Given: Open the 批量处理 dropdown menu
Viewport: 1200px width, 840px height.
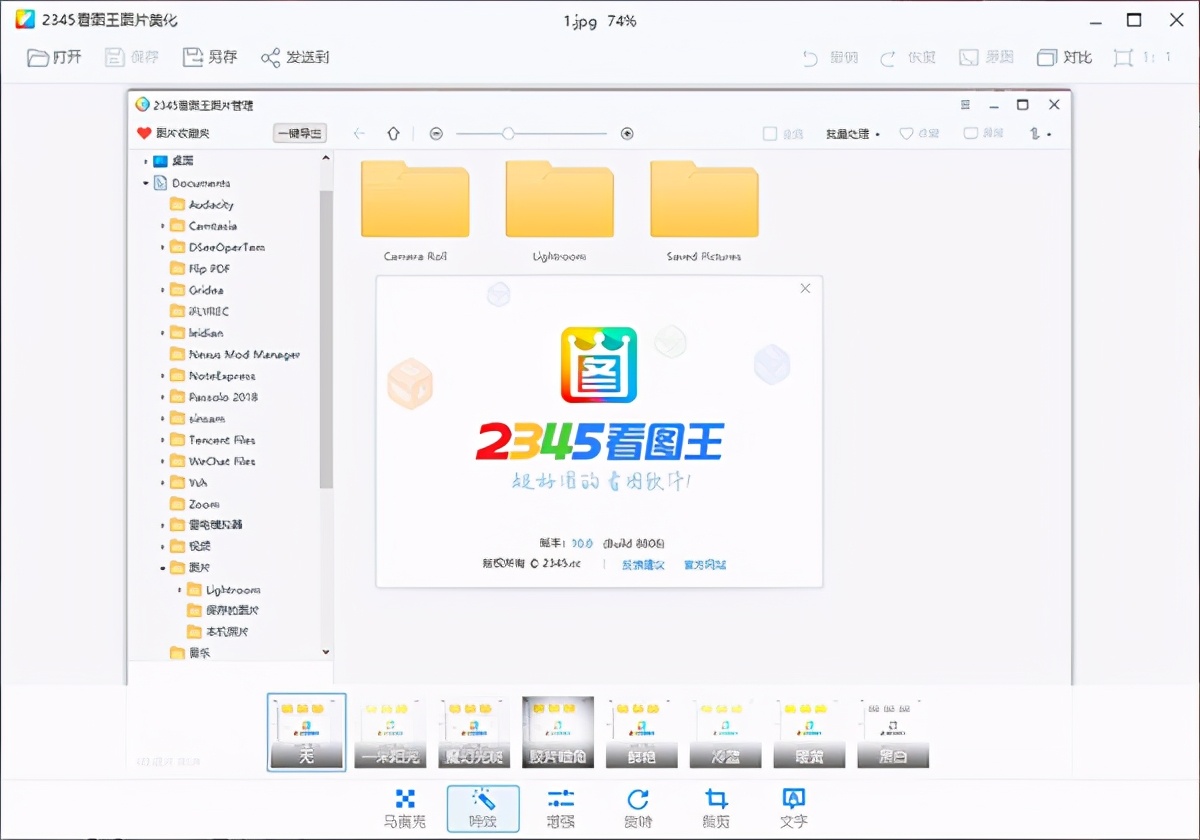Looking at the screenshot, I should [x=853, y=133].
